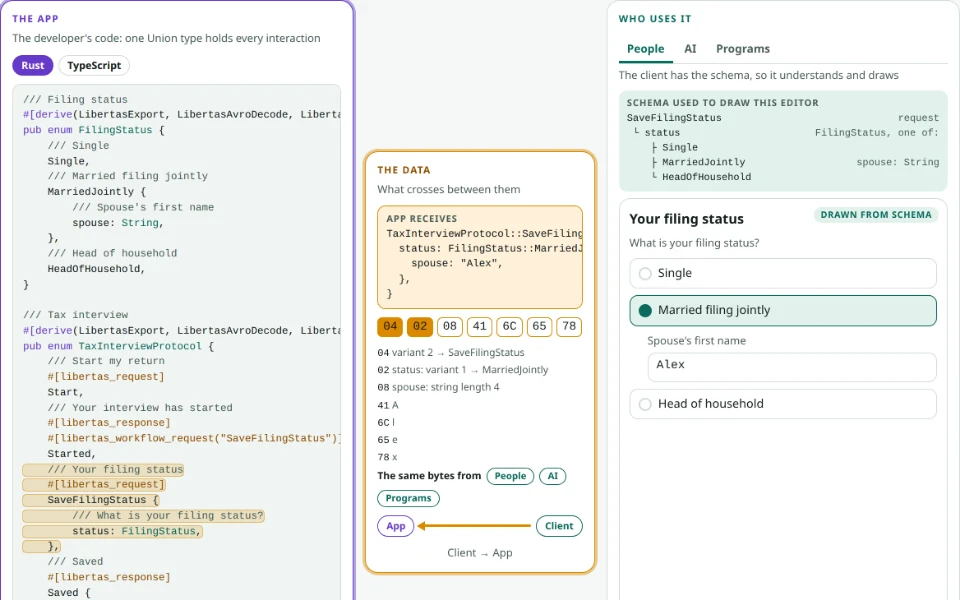The width and height of the screenshot is (960, 600).
Task: Click the People pill in The Data card
Action: pyautogui.click(x=510, y=476)
